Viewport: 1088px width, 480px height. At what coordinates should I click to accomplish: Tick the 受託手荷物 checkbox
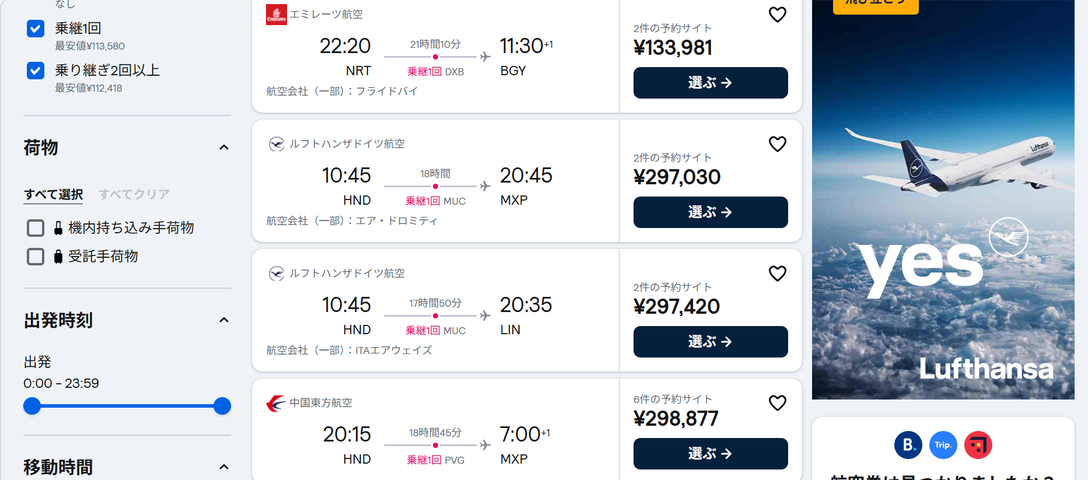coord(36,256)
